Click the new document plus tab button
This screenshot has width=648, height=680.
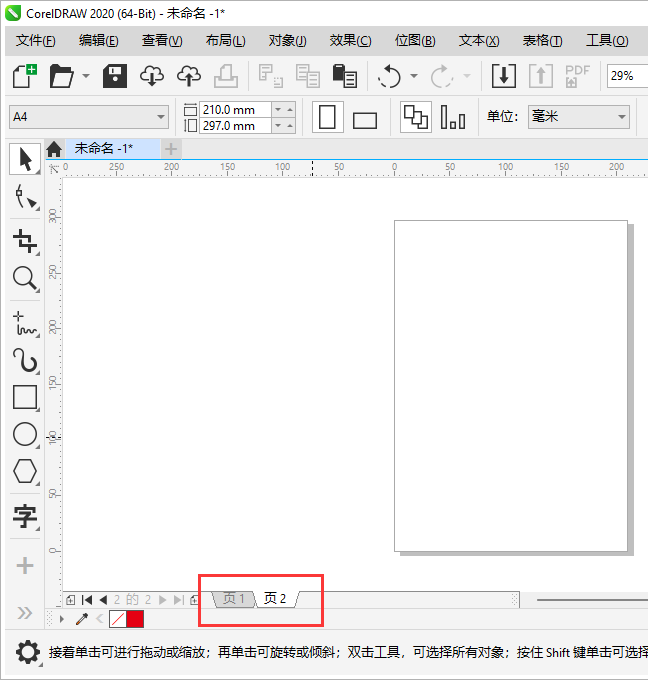click(x=171, y=149)
